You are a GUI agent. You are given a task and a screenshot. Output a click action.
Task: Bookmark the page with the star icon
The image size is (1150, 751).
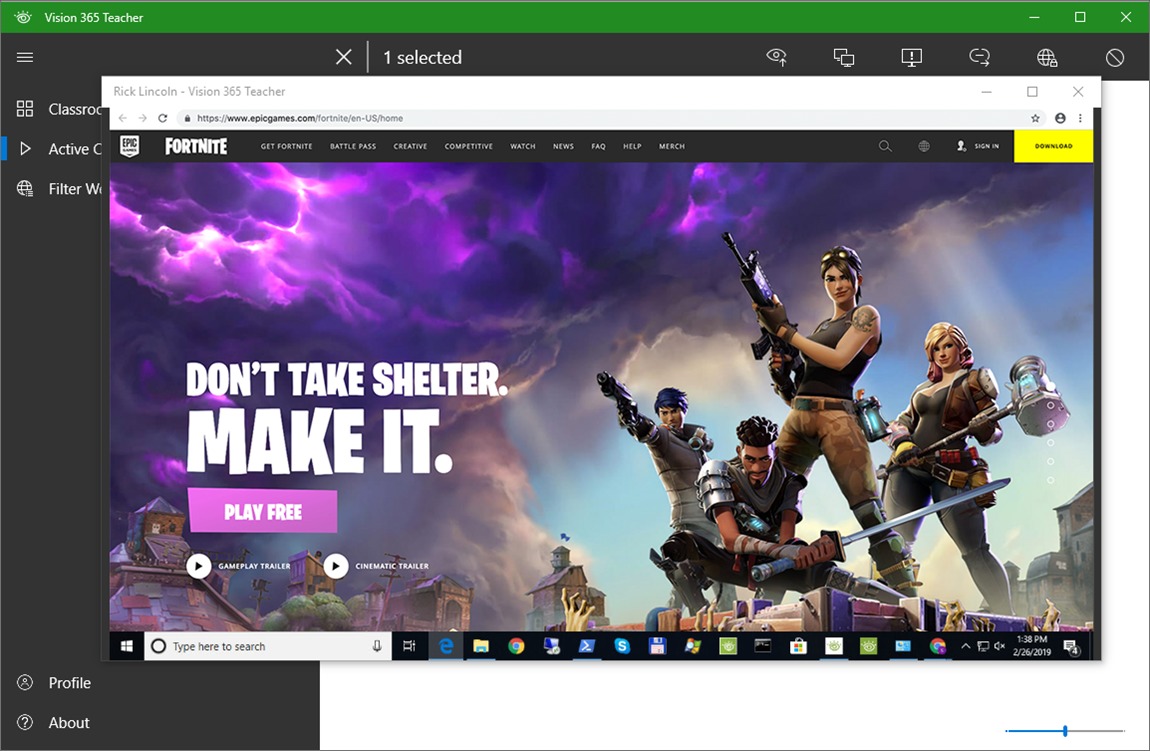(1035, 118)
